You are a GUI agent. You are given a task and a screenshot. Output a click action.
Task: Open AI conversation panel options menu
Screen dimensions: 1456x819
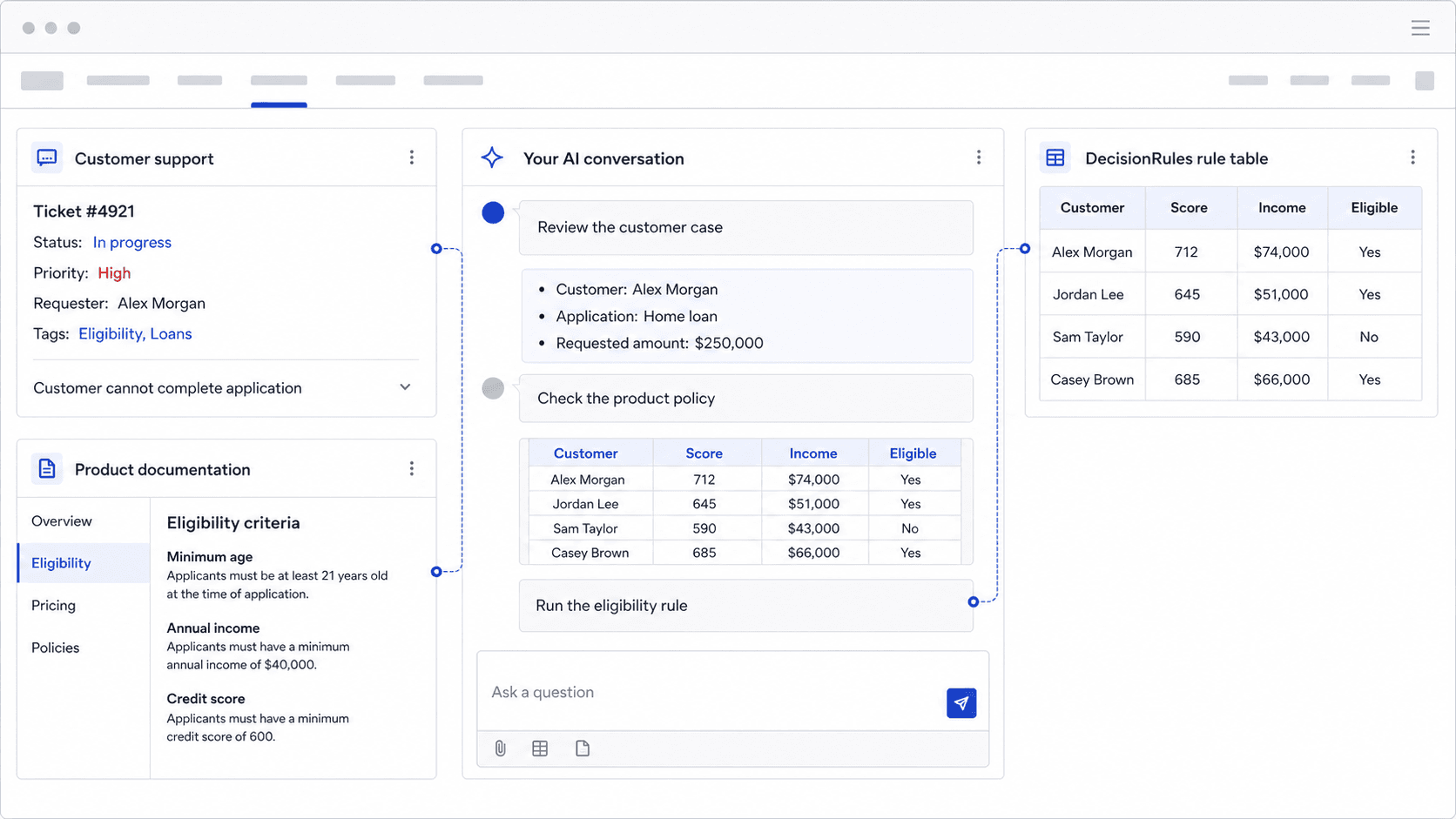(979, 158)
